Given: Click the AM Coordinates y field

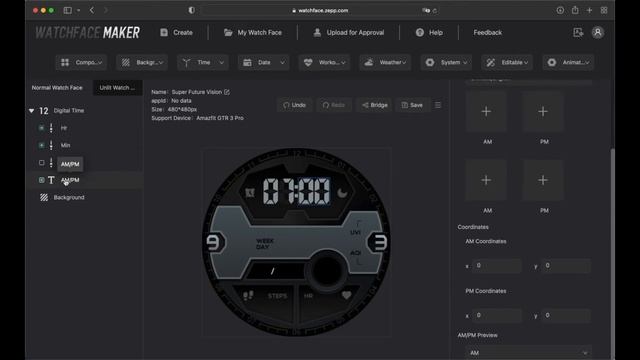Looking at the screenshot, I should tap(566, 266).
